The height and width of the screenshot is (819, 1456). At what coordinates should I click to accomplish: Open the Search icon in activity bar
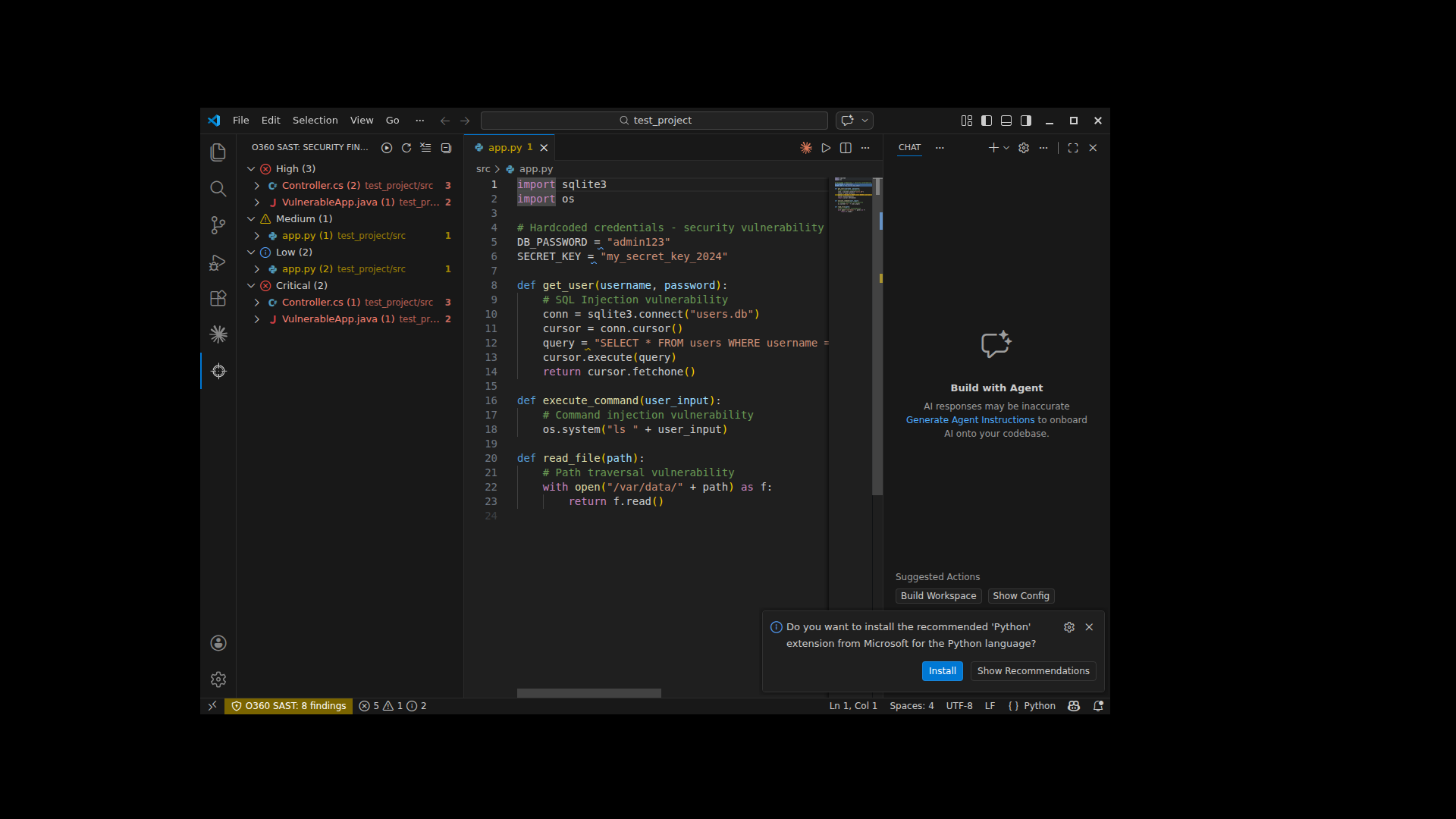tap(218, 189)
